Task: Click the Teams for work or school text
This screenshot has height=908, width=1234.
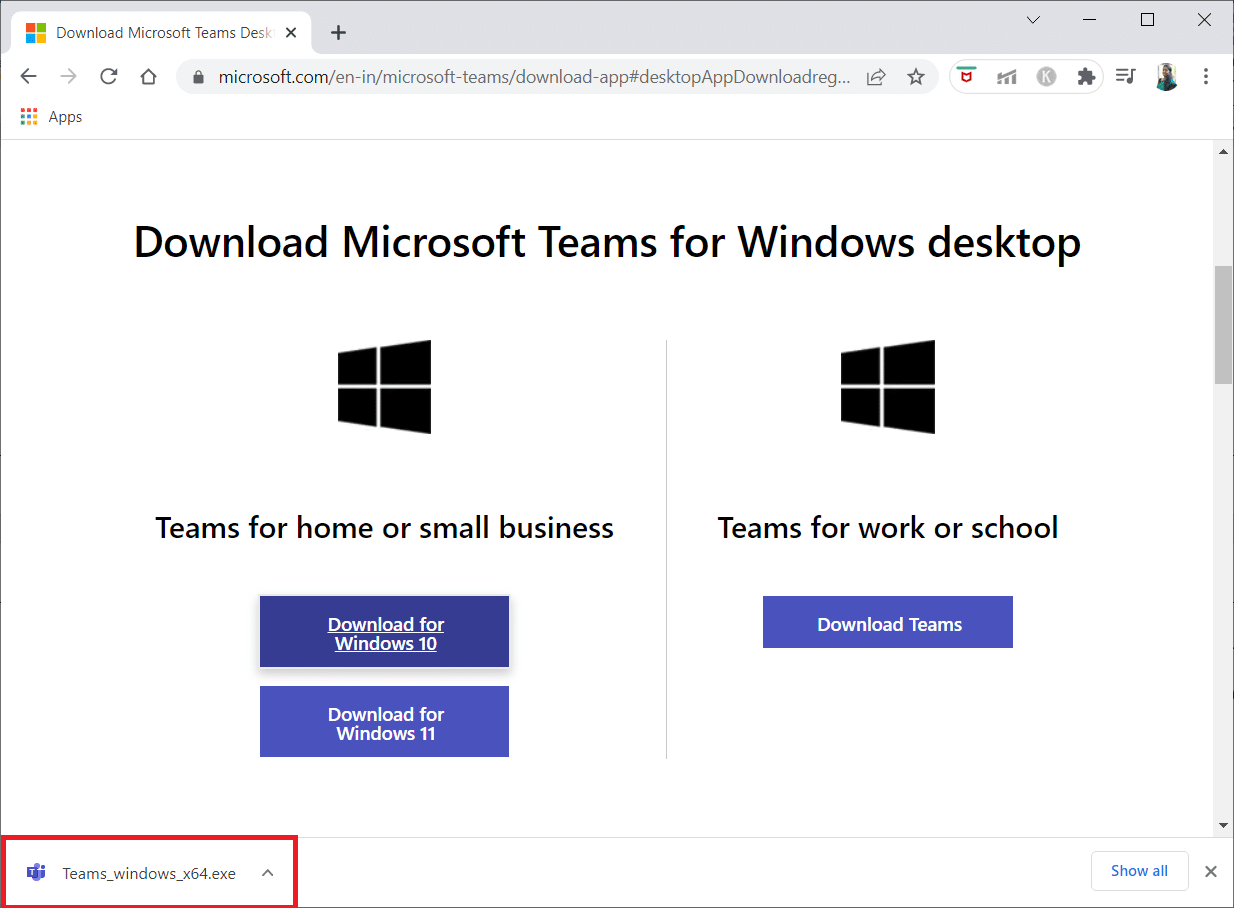Action: coord(888,528)
